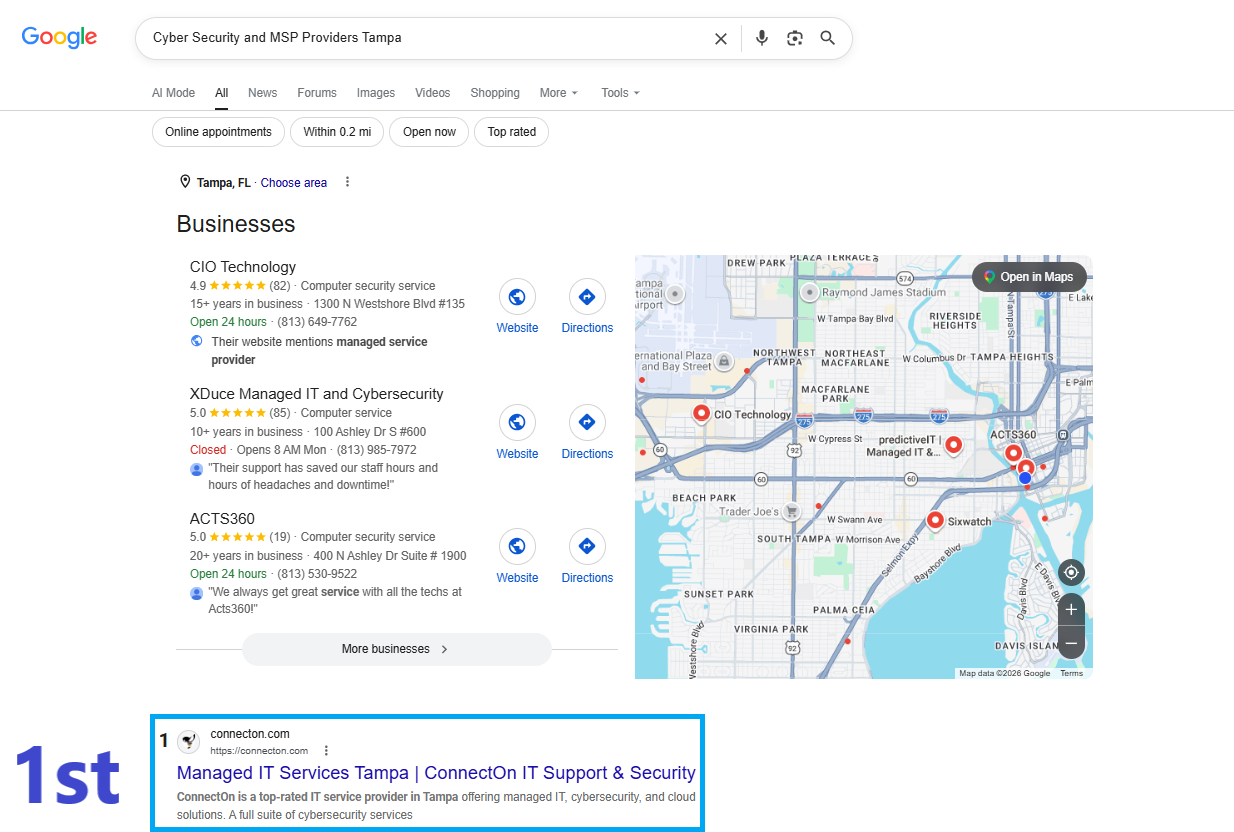Switch to the News tab

click(262, 93)
